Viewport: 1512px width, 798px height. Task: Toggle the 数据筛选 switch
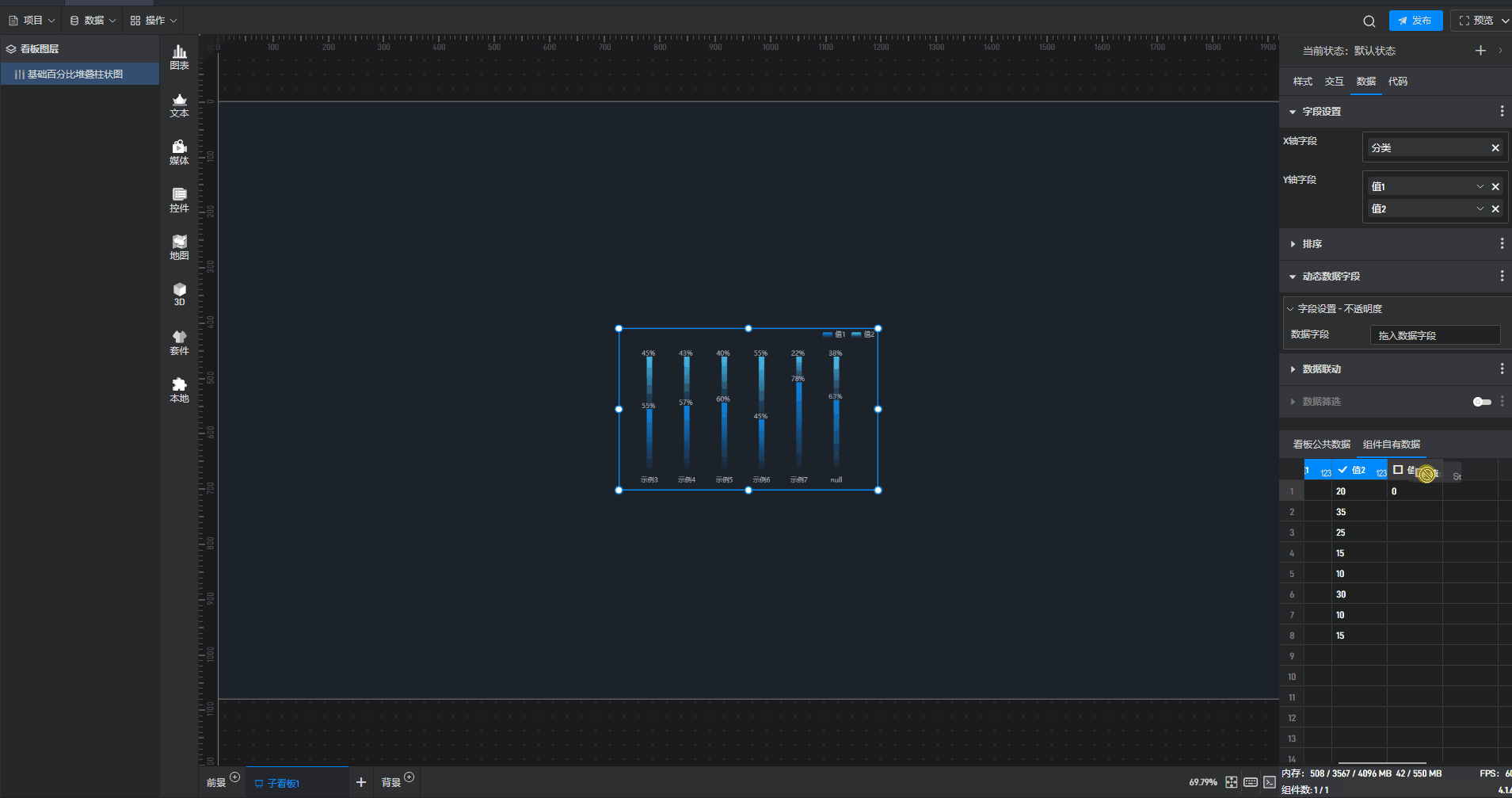tap(1482, 402)
